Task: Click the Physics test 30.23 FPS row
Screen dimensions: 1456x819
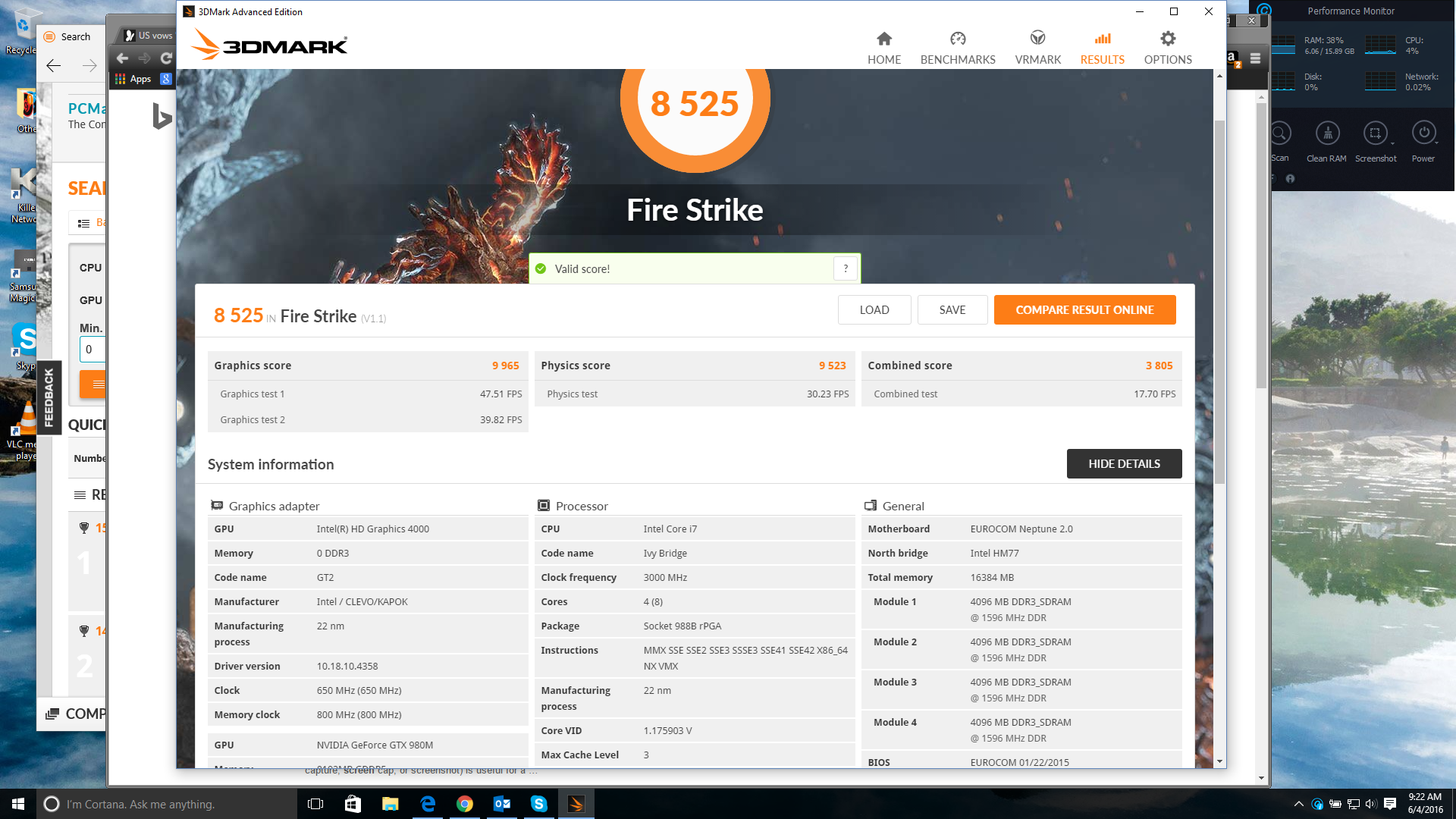Action: click(695, 394)
